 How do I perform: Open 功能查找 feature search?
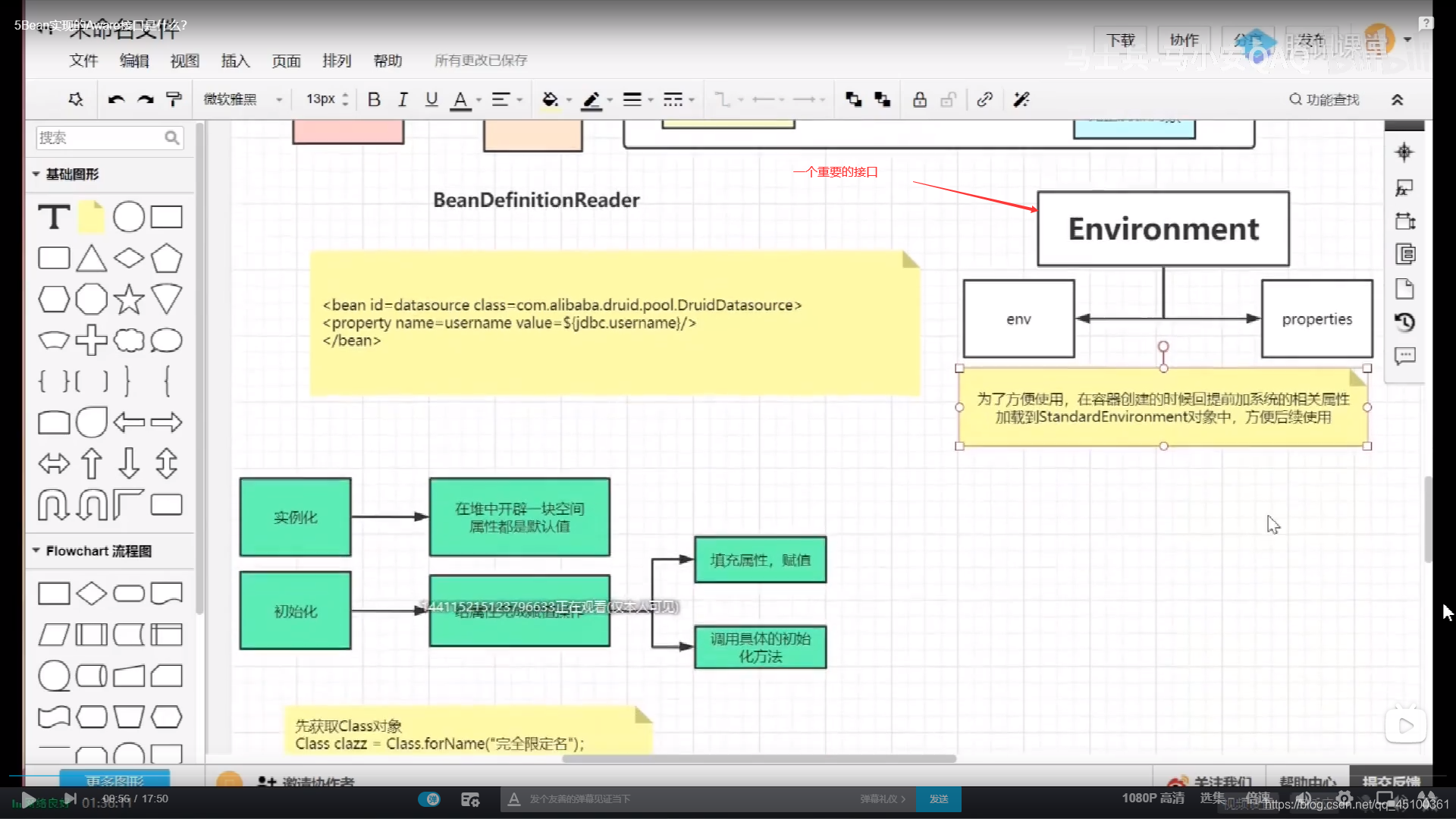tap(1324, 99)
